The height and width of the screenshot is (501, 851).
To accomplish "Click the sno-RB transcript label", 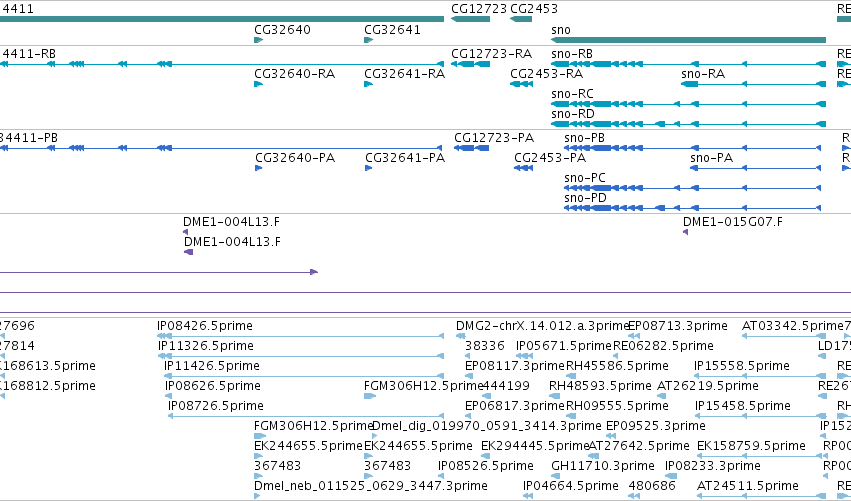I will pyautogui.click(x=571, y=54).
